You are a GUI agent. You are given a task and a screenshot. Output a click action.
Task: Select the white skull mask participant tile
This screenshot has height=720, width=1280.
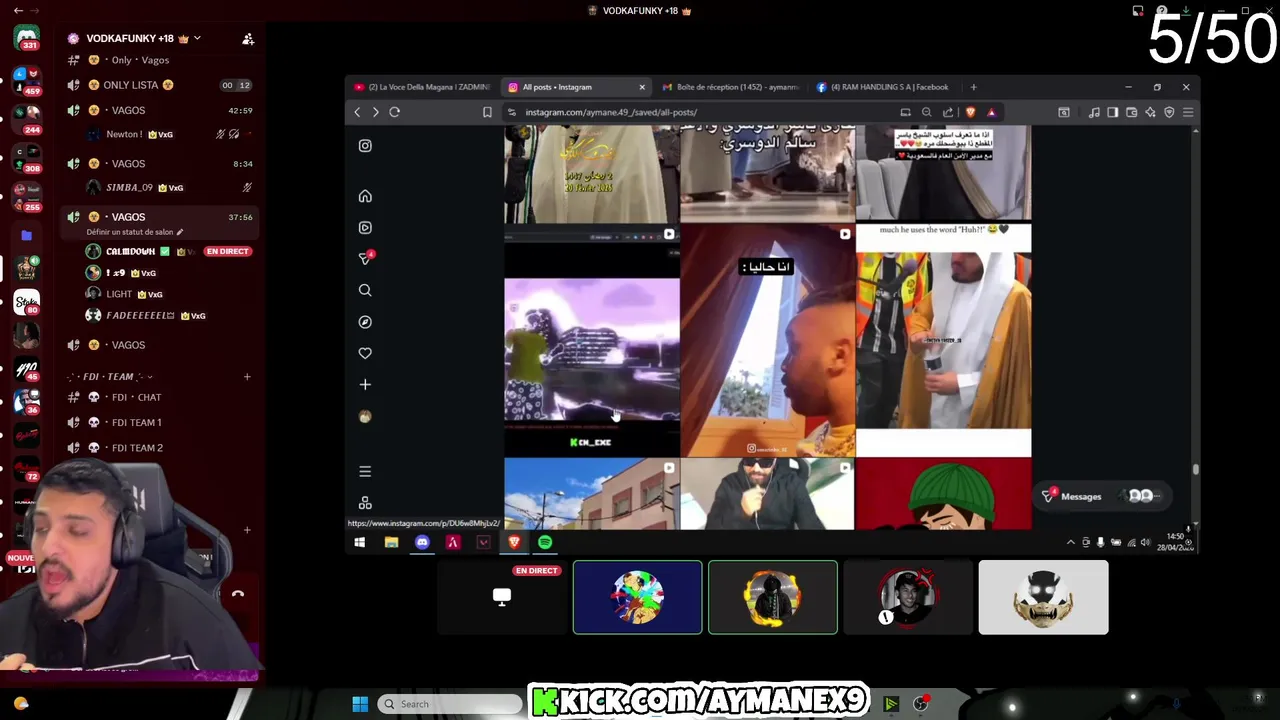click(x=1043, y=597)
